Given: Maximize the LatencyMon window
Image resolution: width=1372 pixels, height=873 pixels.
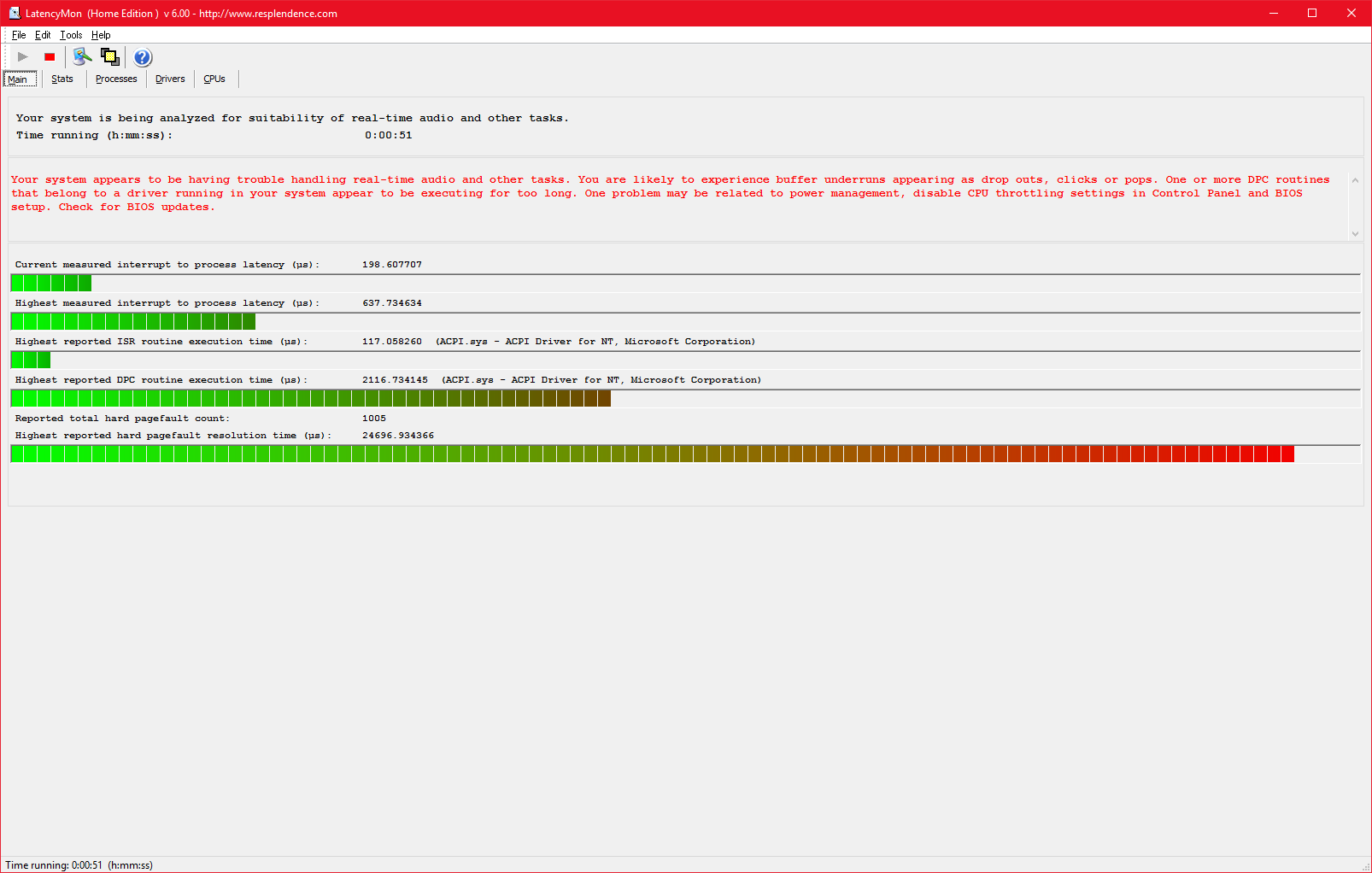Looking at the screenshot, I should pos(1312,13).
